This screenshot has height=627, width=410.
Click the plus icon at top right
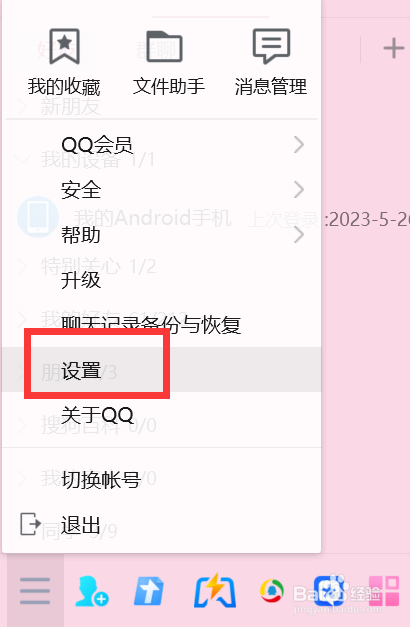[394, 48]
